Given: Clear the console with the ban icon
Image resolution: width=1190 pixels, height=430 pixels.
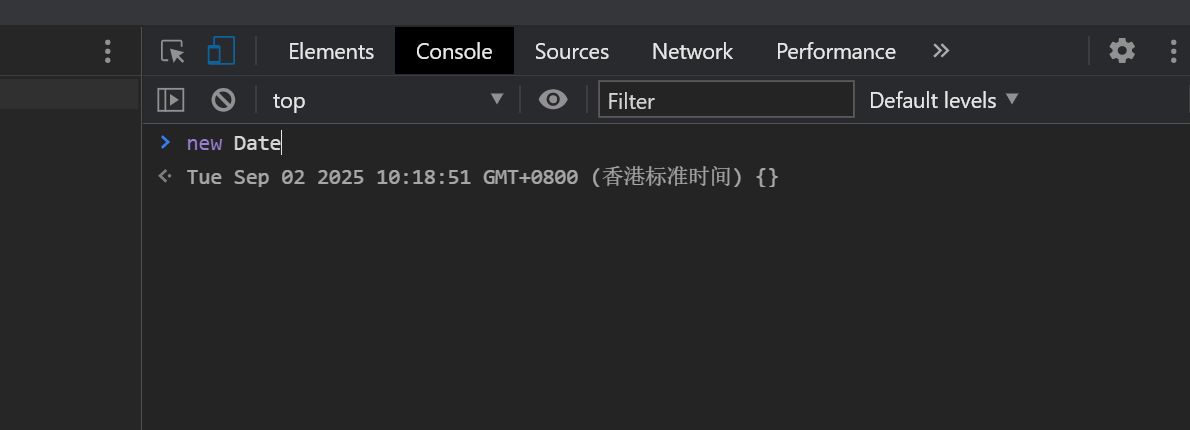Looking at the screenshot, I should pyautogui.click(x=223, y=99).
